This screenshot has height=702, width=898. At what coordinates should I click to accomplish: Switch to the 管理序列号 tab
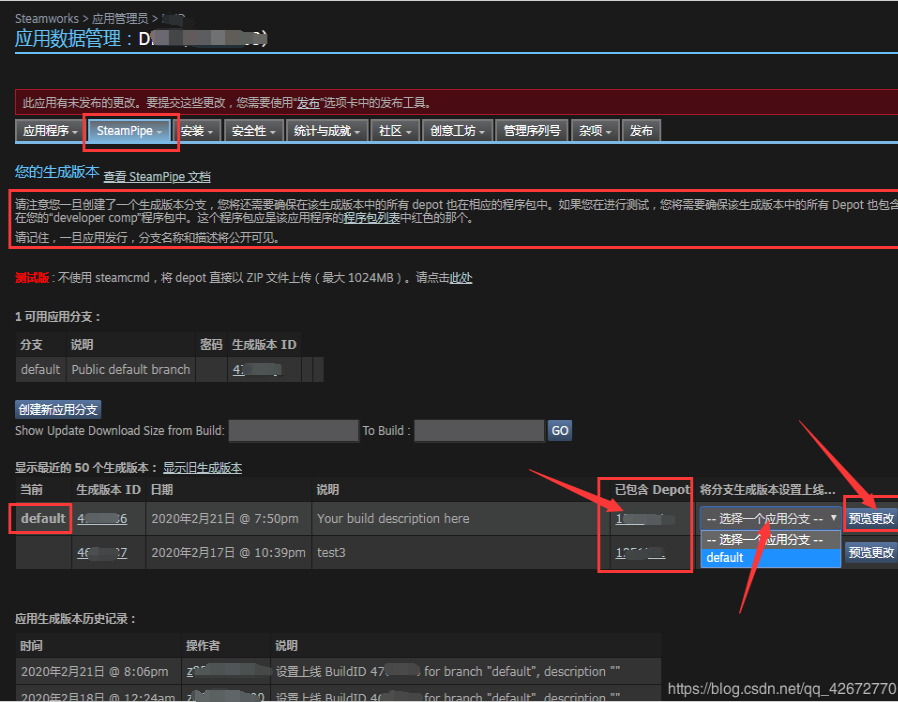[531, 131]
